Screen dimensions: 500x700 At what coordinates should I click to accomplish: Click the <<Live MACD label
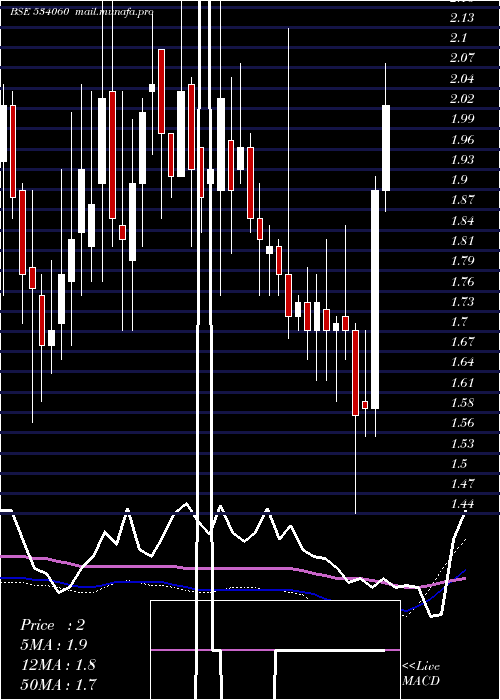tap(421, 673)
